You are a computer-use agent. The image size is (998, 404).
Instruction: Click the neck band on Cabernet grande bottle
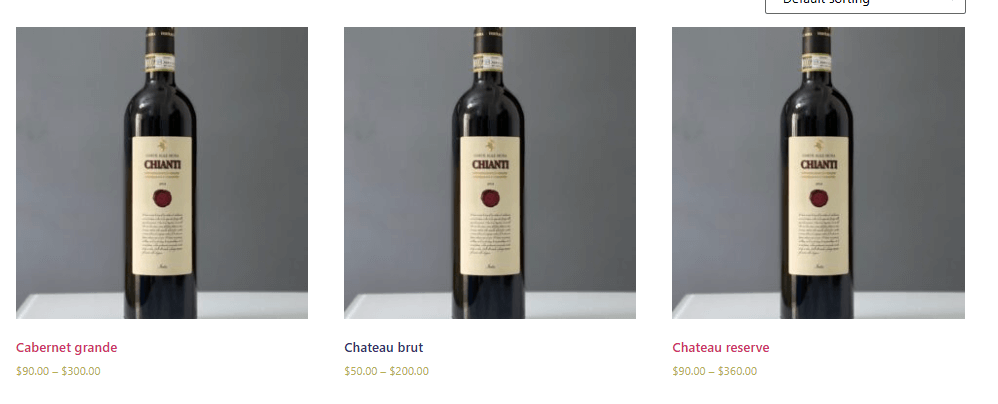pyautogui.click(x=162, y=61)
